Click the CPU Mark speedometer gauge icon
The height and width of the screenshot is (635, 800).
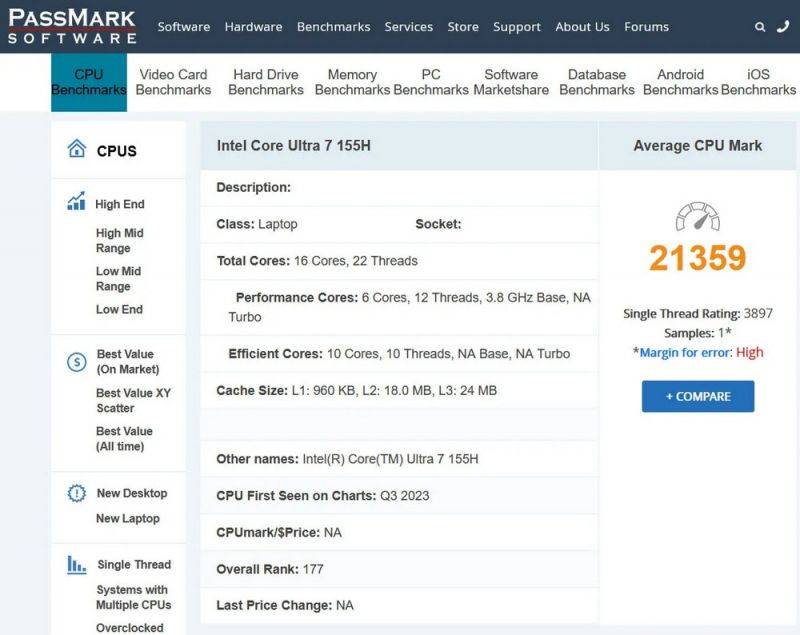pyautogui.click(x=697, y=217)
